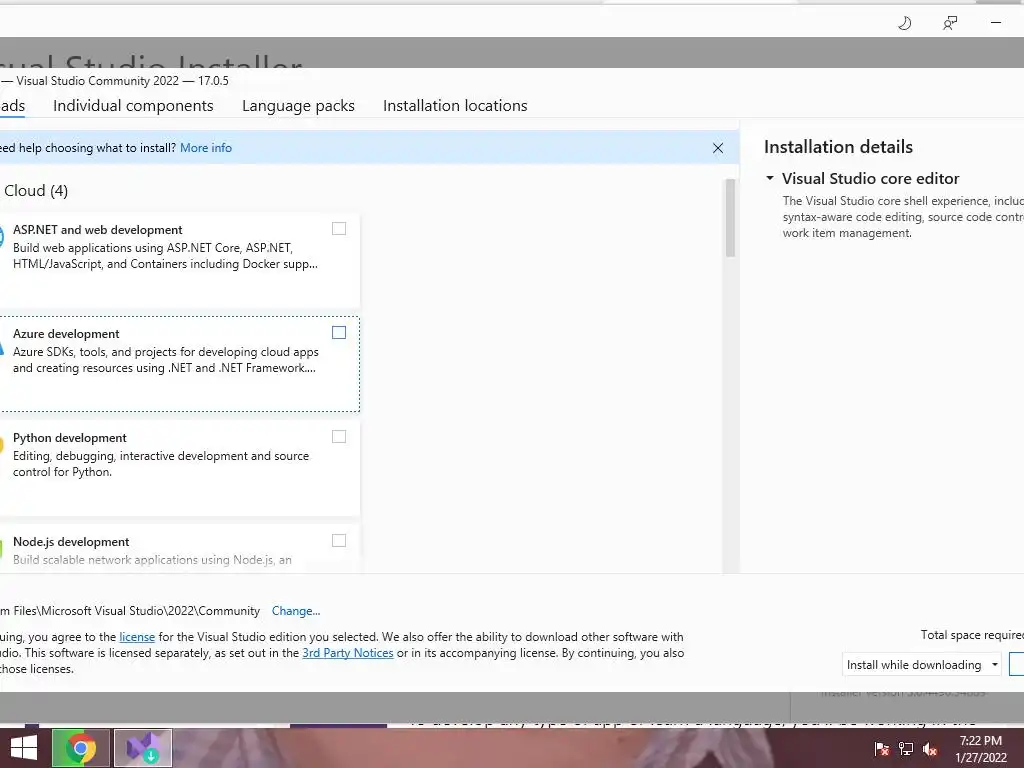1024x768 pixels.
Task: Click the Visual Studio Community 2022 — 17.0.5 title
Action: pos(122,81)
